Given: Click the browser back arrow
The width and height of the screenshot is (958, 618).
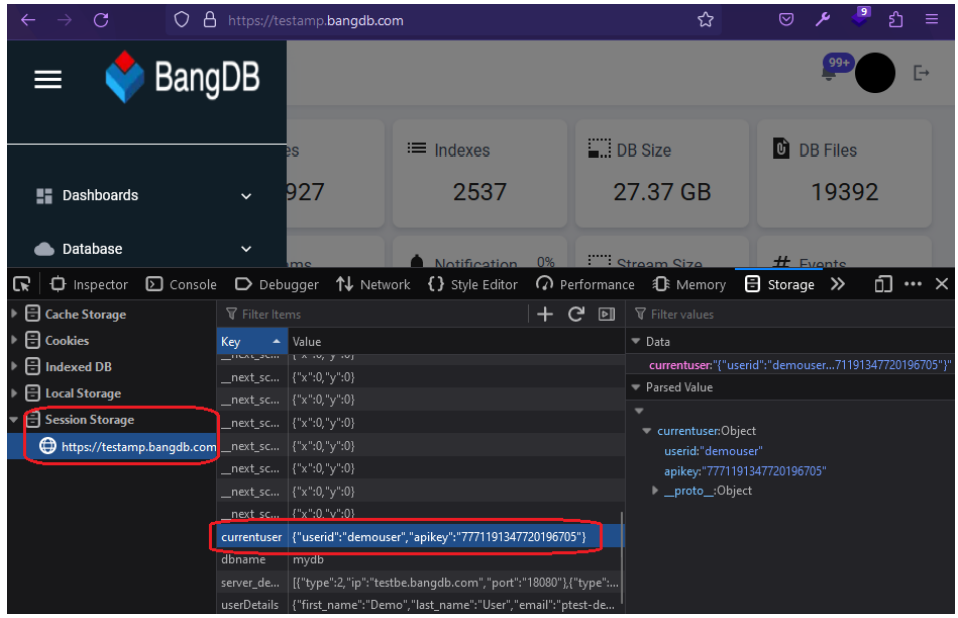Looking at the screenshot, I should click(x=28, y=20).
